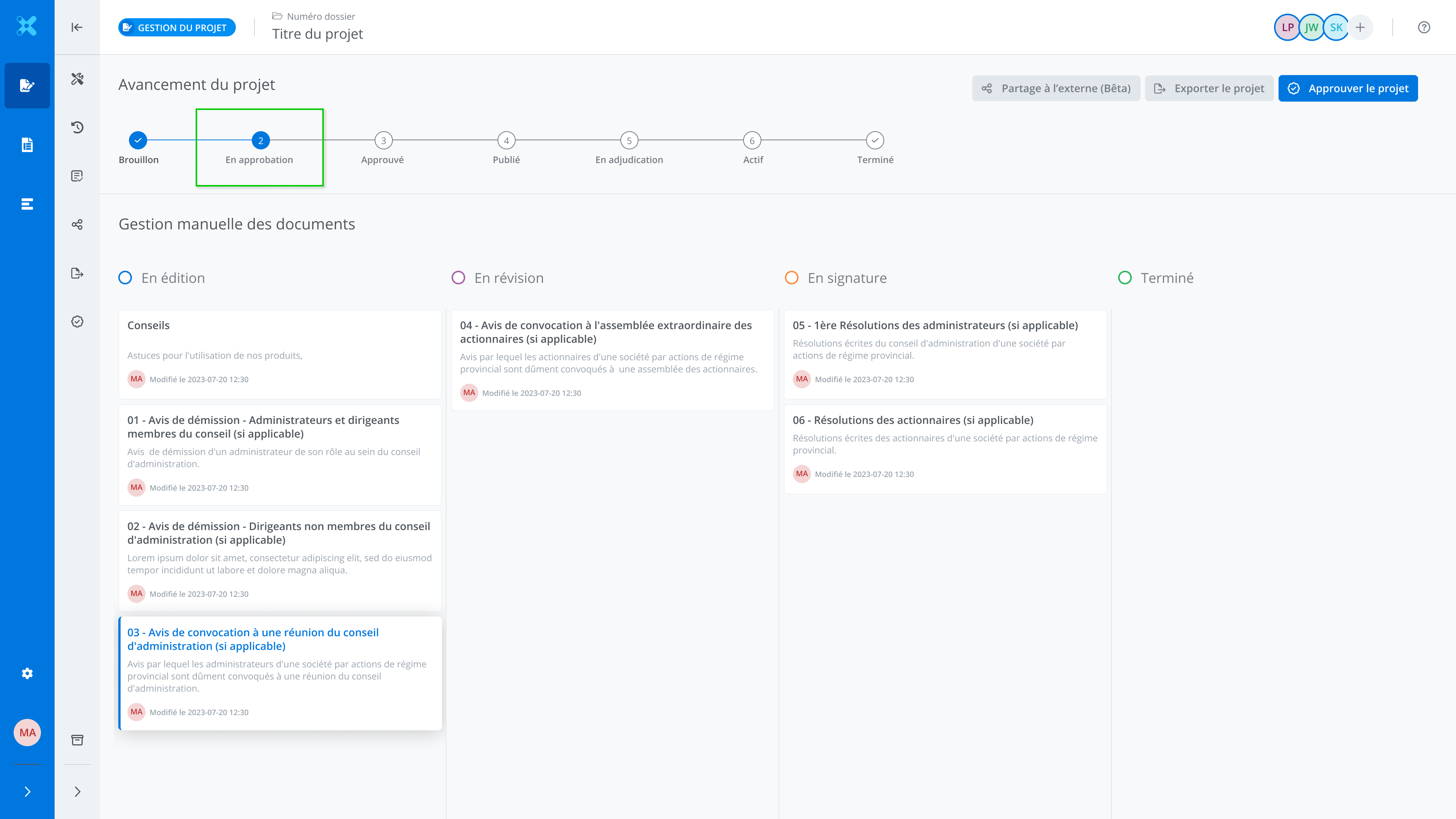Open the share nodes icon in sidebar
Viewport: 1456px width, 819px height.
click(x=77, y=224)
